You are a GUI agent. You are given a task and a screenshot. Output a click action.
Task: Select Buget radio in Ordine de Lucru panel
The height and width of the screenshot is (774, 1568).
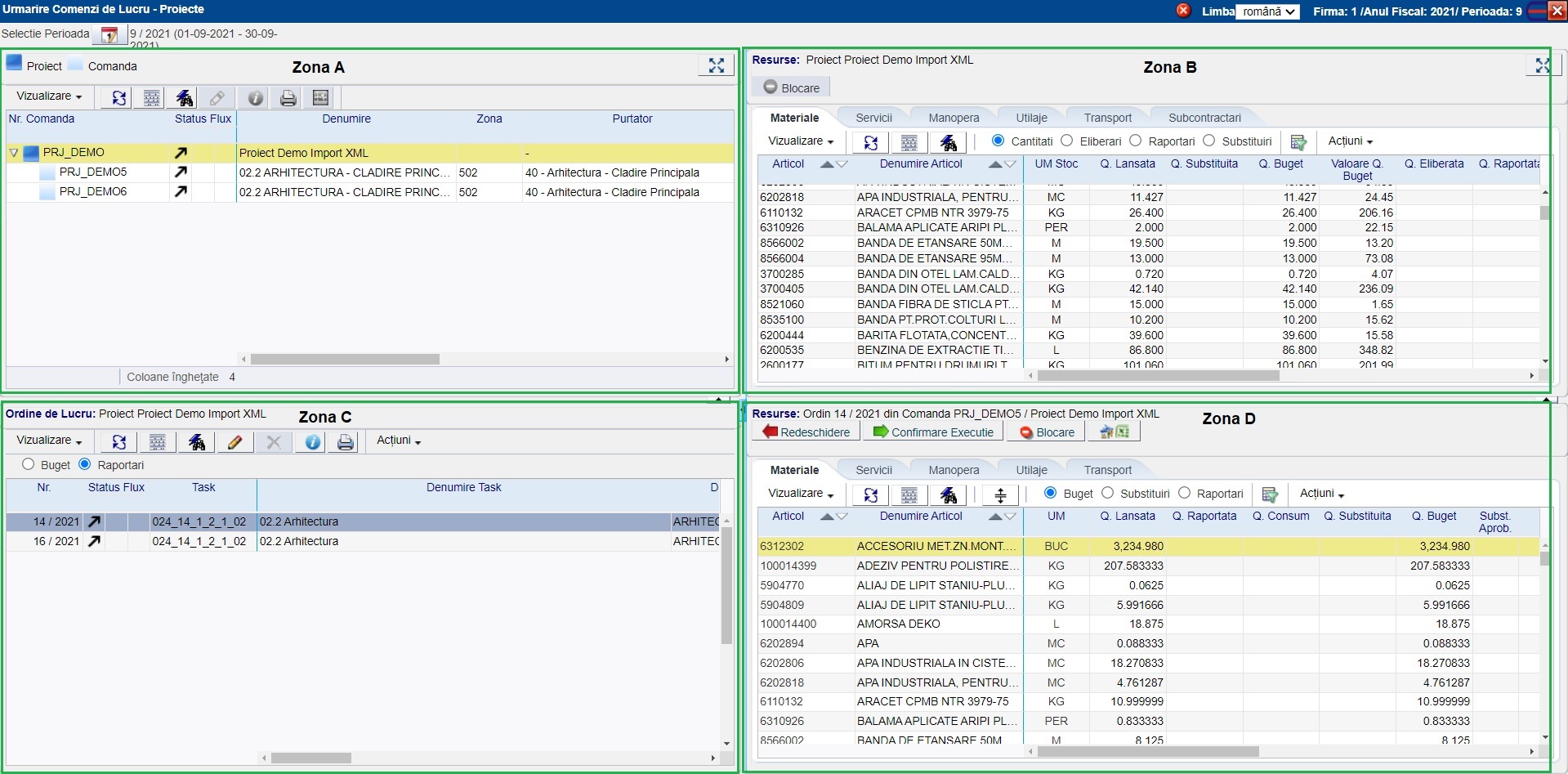pyautogui.click(x=28, y=464)
